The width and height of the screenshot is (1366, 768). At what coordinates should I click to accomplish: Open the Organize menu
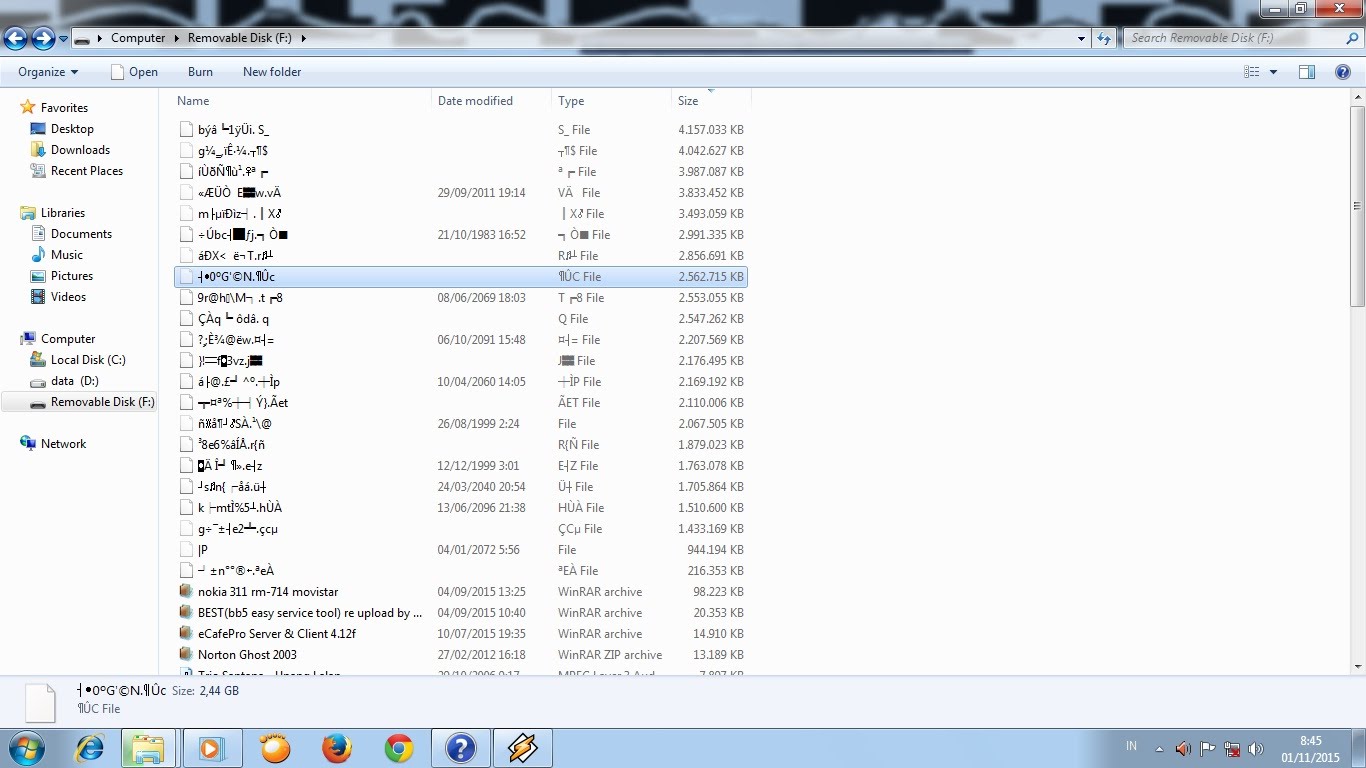pyautogui.click(x=48, y=72)
